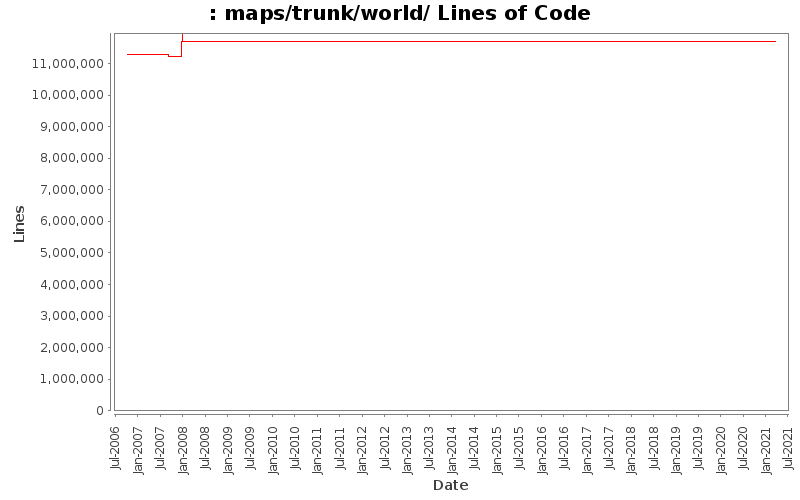
Task: Click the Jan-2021 date label
Action: click(x=766, y=450)
